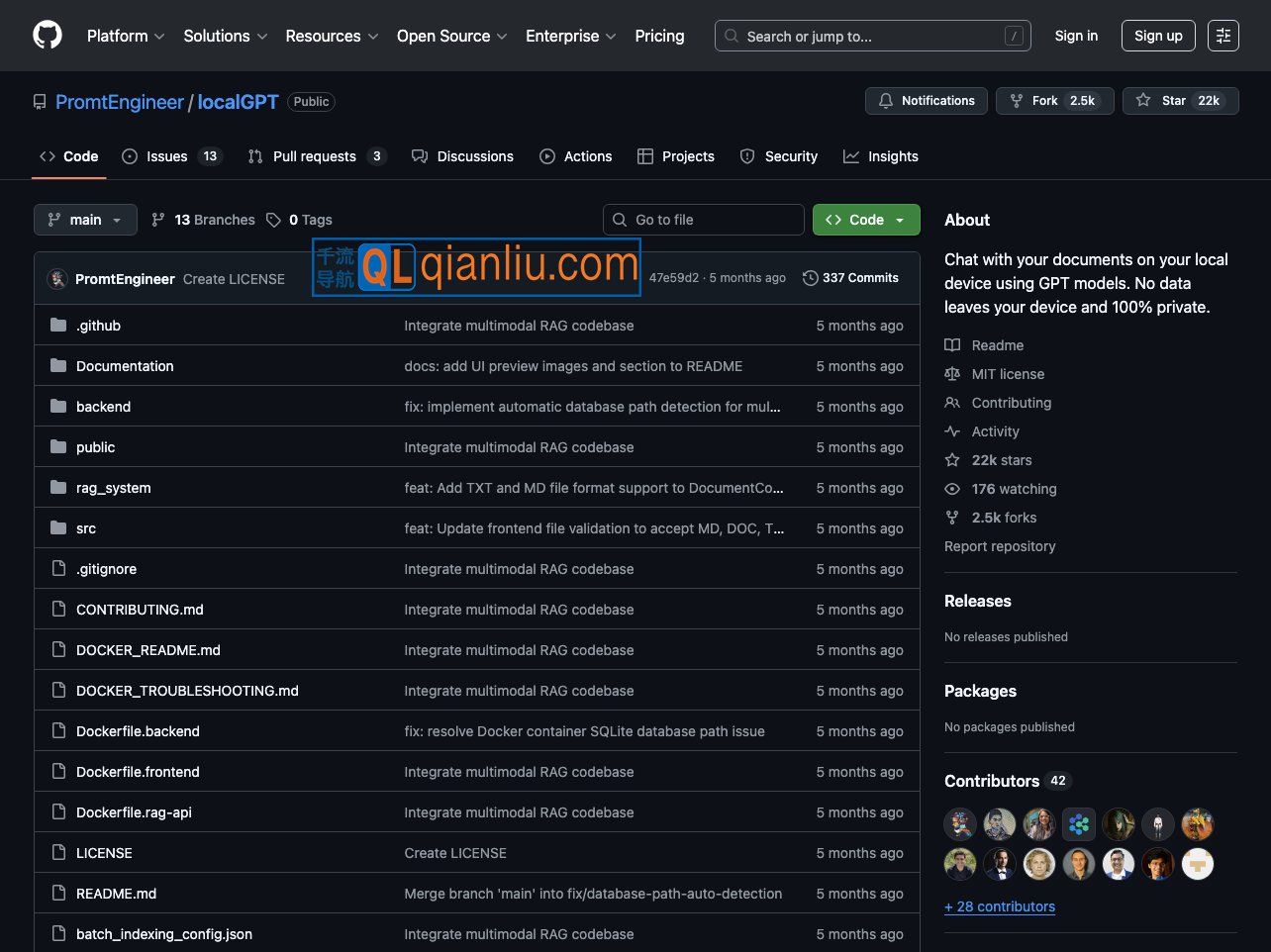This screenshot has height=952, width=1271.
Task: Expand the main branch selector
Action: point(85,220)
